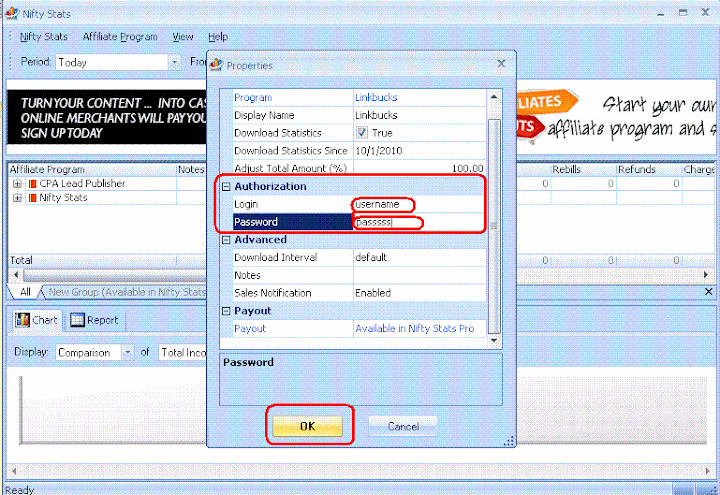Screen dimensions: 720x495
Task: Open Display dropdown showing Comparison
Action: click(x=127, y=353)
